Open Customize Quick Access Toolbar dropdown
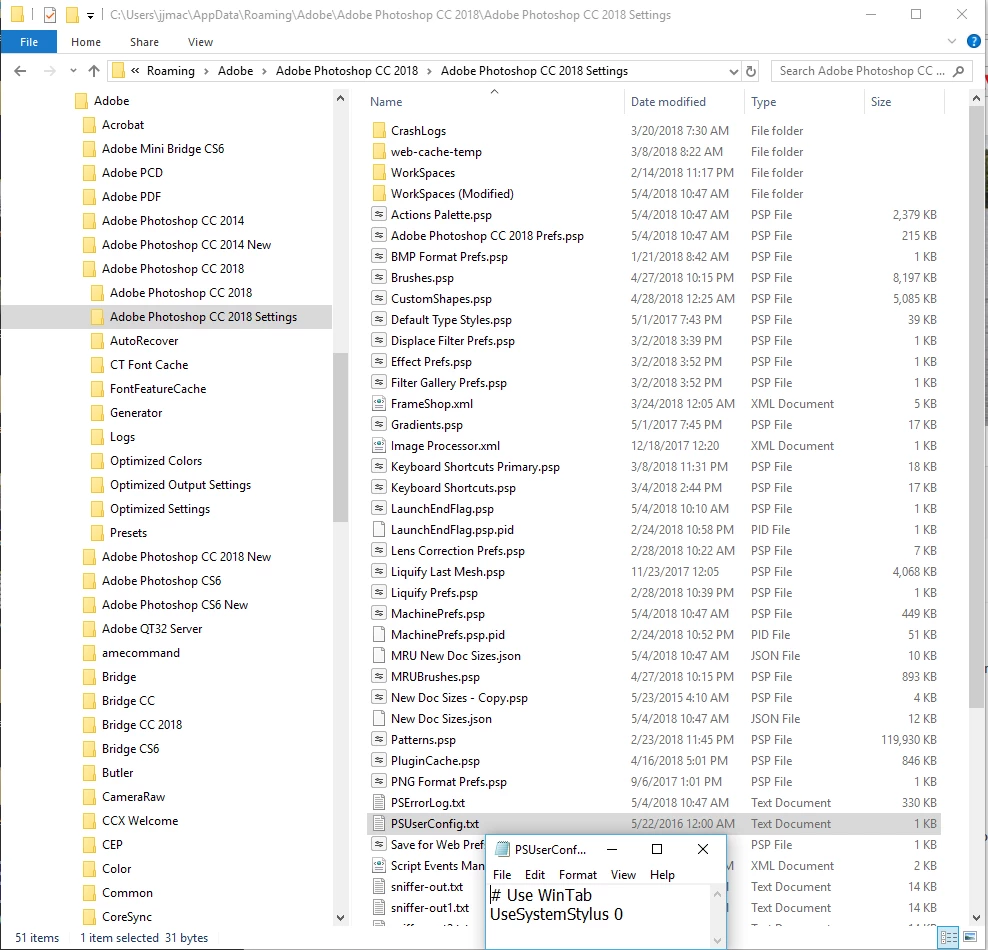 coord(90,15)
